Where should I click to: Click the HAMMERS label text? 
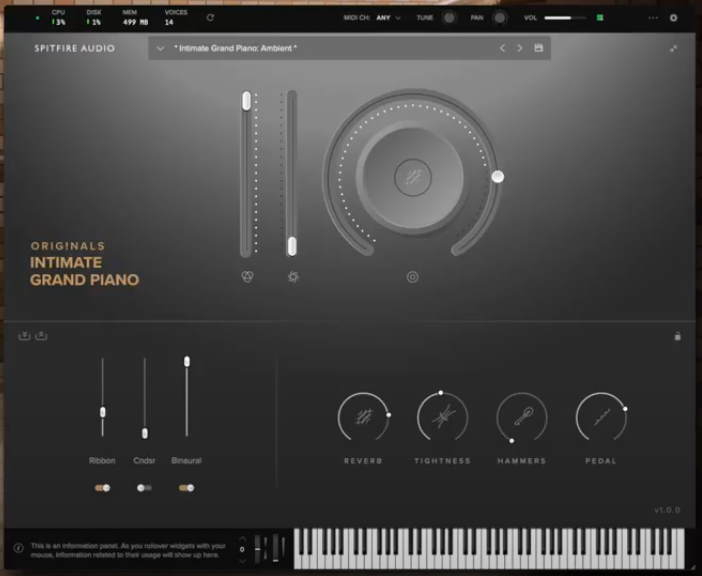[x=522, y=461]
